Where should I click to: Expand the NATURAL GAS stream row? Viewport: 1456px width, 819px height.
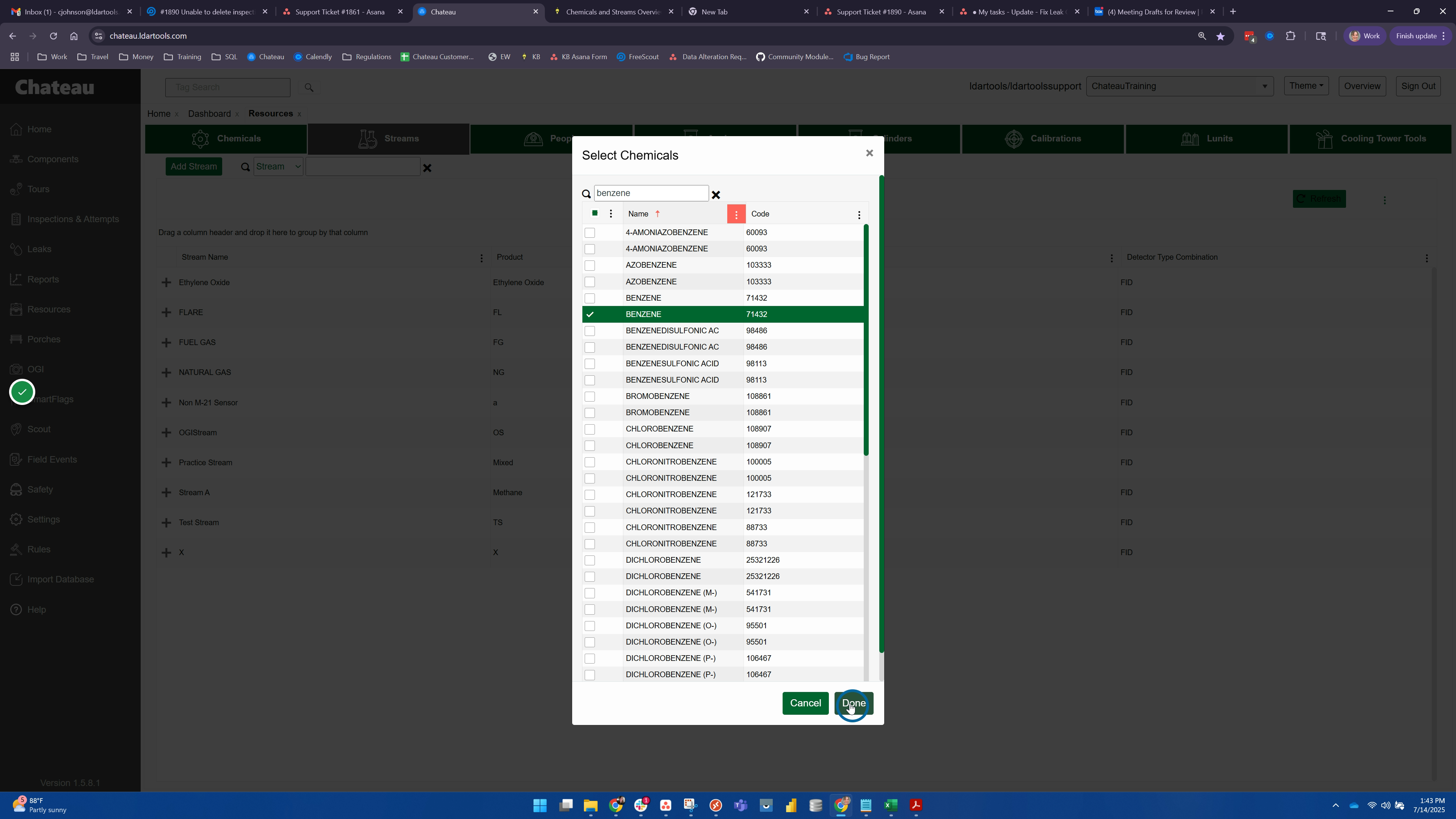coord(166,372)
